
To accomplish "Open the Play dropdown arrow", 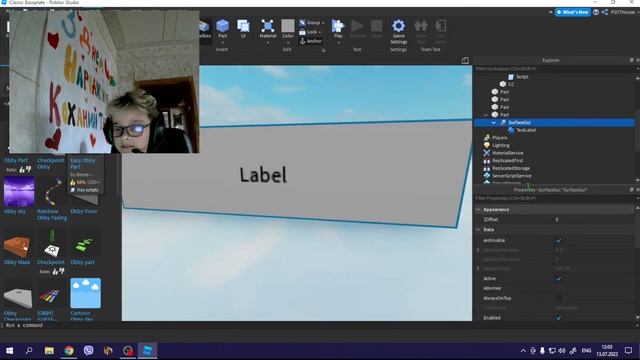I will 338,42.
